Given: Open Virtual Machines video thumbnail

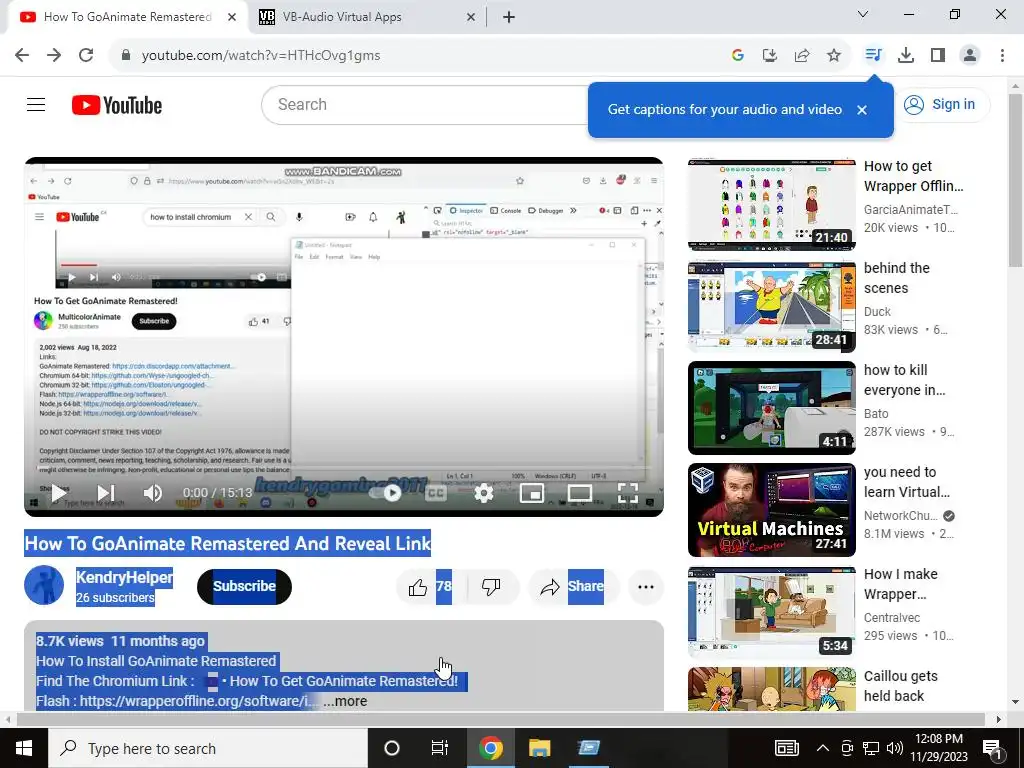Looking at the screenshot, I should 772,510.
